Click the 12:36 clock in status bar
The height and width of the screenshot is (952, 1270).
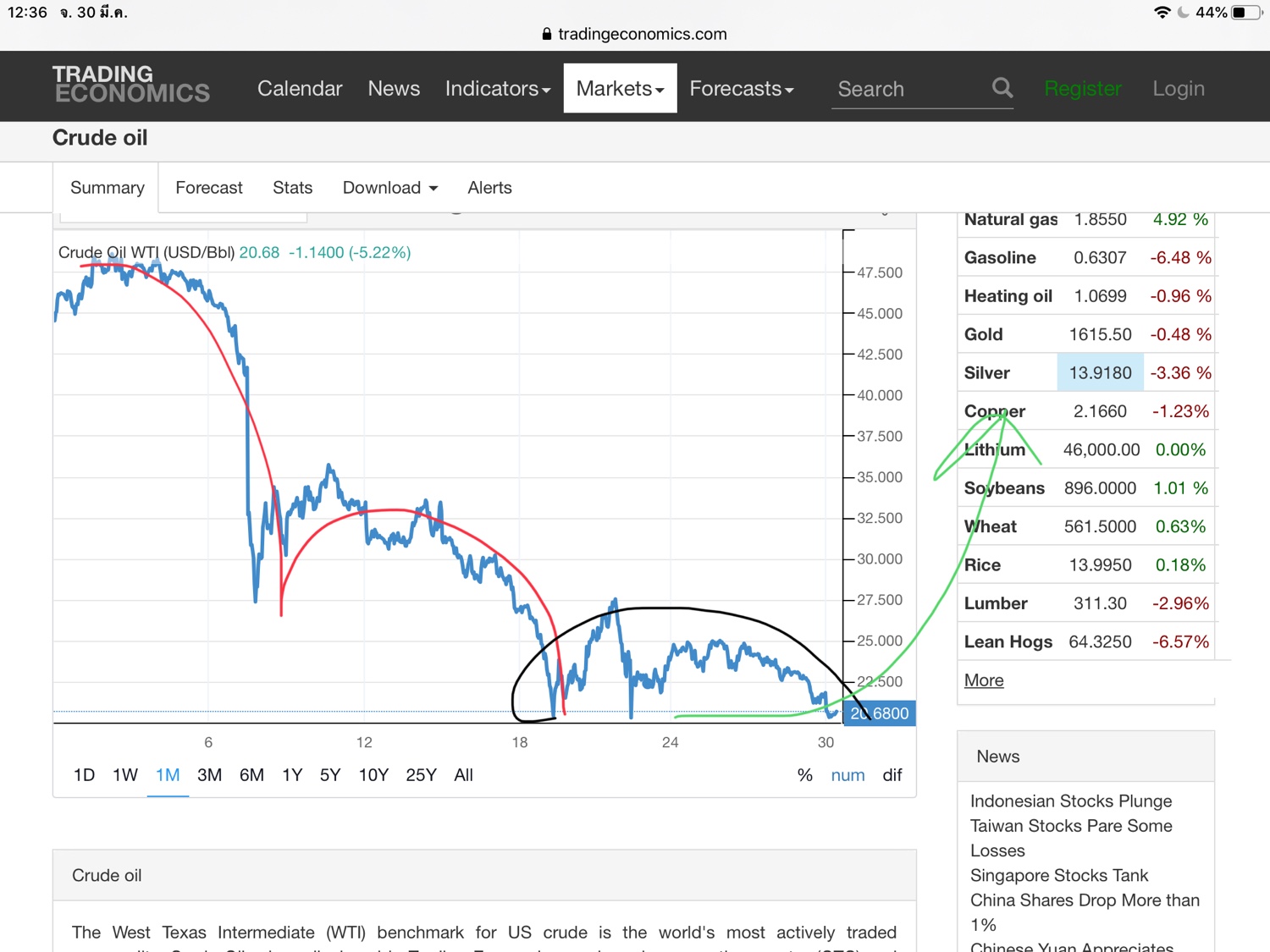tap(27, 13)
